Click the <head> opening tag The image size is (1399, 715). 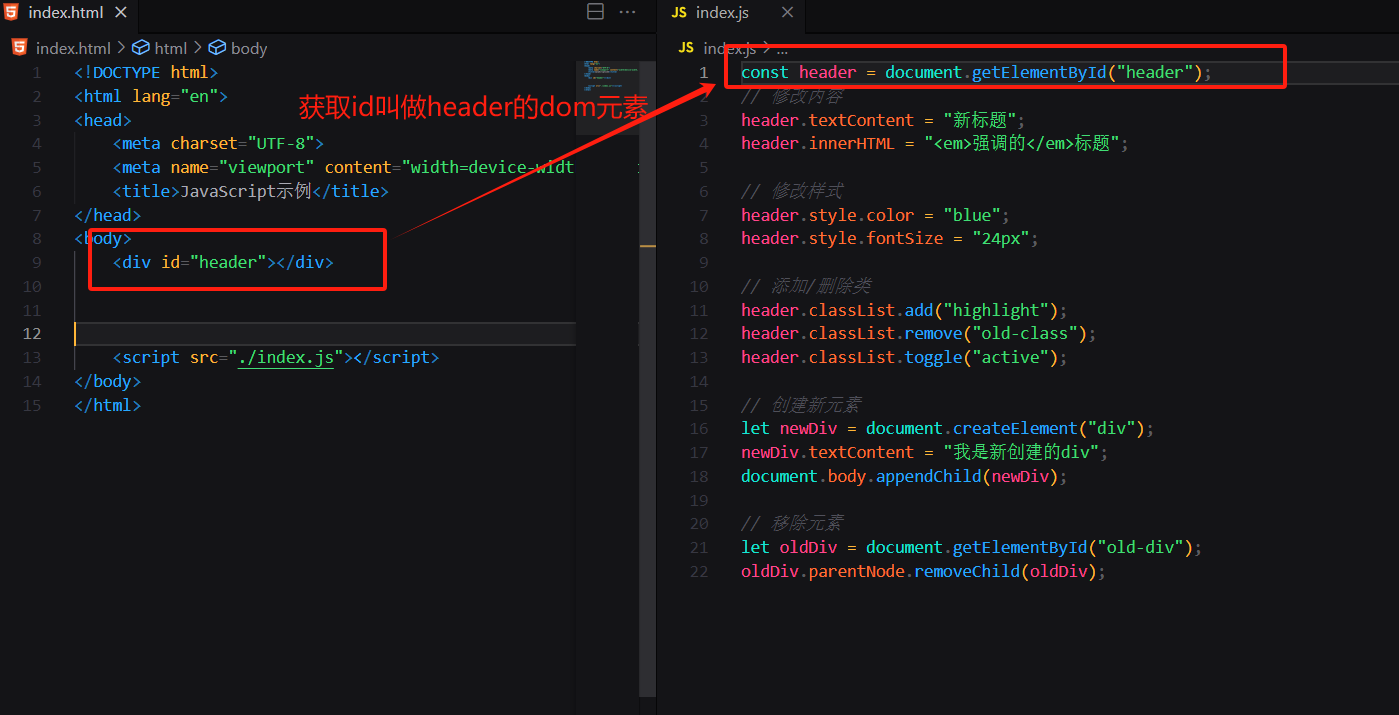[103, 120]
